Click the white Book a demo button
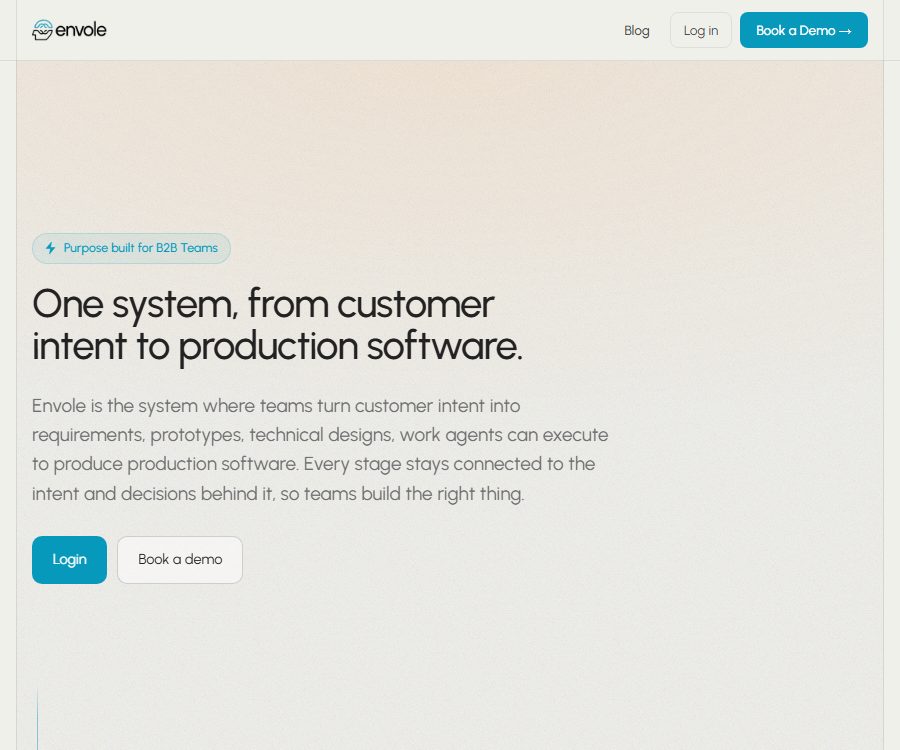Screen dimensions: 900x750 pyautogui.click(x=180, y=559)
